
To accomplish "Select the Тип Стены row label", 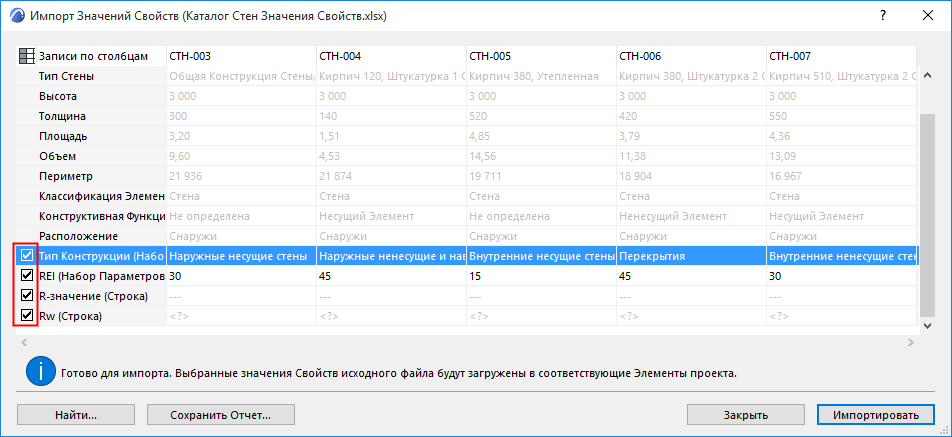I will pyautogui.click(x=66, y=76).
